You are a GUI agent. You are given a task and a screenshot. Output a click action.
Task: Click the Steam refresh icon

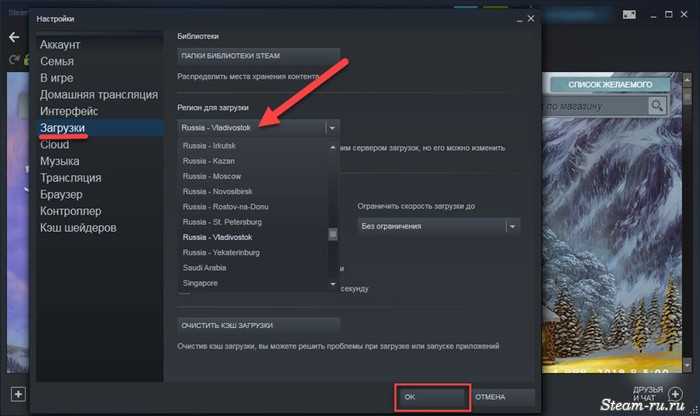click(14, 58)
